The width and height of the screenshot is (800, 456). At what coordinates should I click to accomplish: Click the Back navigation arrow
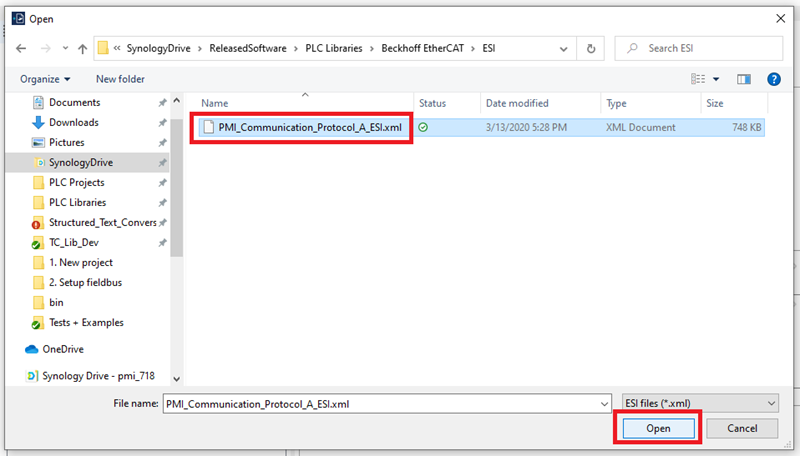coord(21,49)
